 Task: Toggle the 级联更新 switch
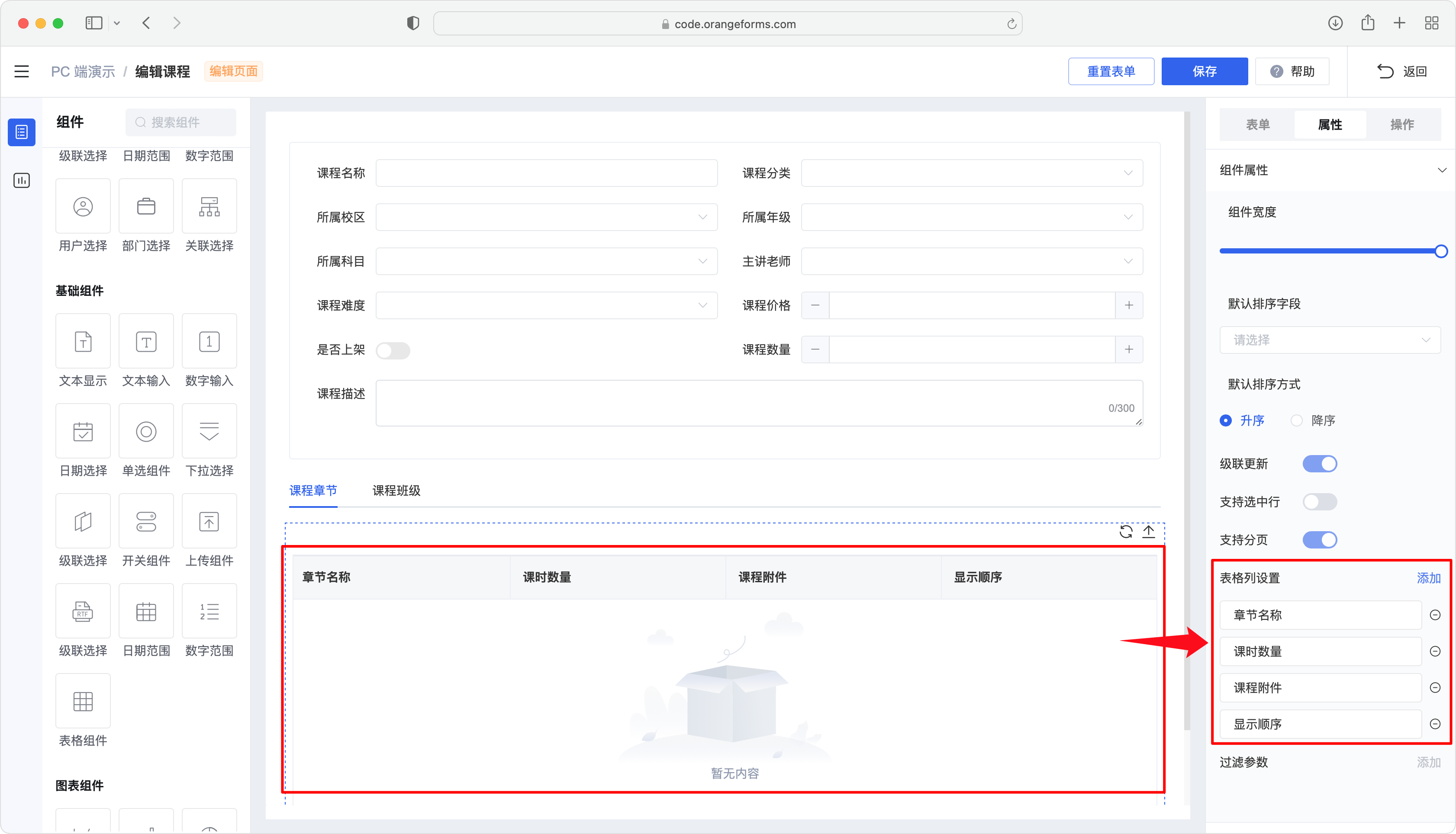click(x=1320, y=463)
